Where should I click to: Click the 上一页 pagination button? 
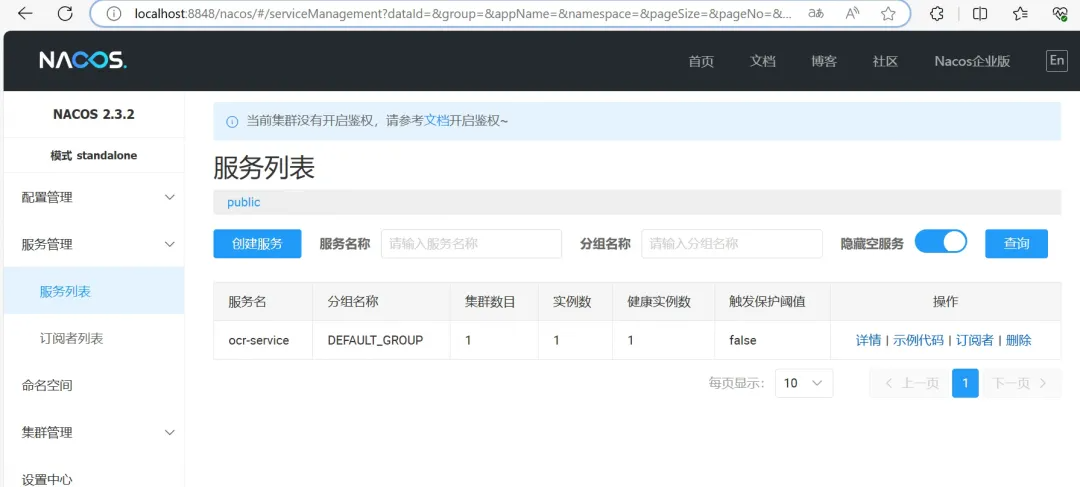910,383
